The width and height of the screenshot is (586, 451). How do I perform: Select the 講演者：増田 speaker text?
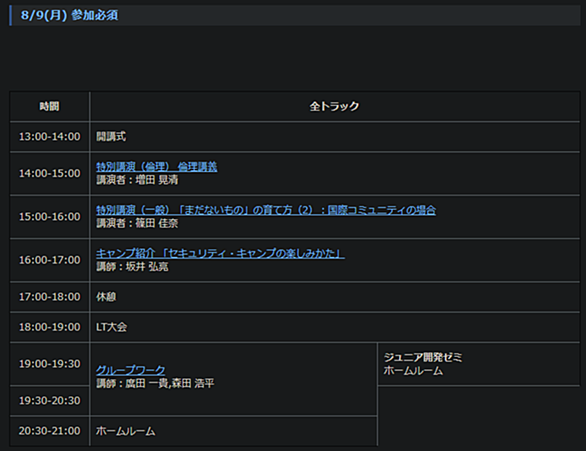[x=137, y=180]
